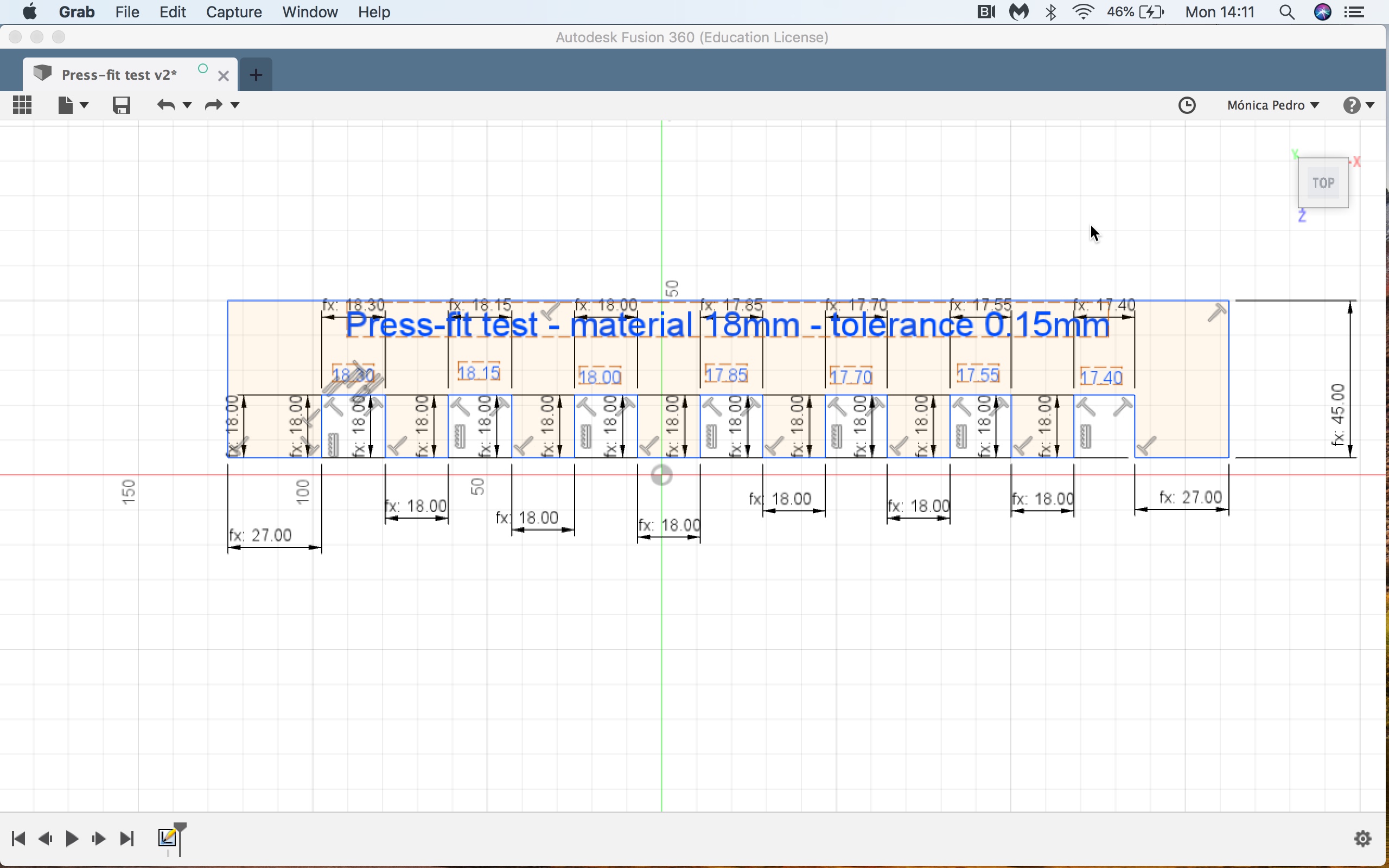Open the Apple menu
This screenshot has height=868, width=1389.
pos(29,11)
